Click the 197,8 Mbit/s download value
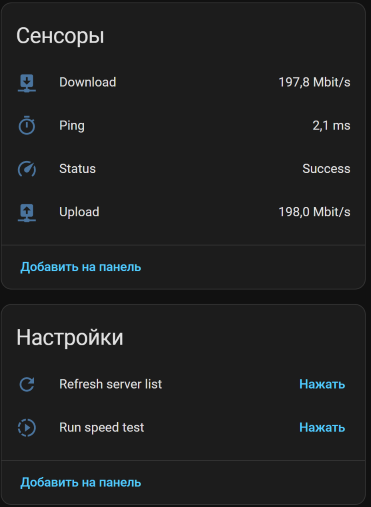 pos(314,82)
